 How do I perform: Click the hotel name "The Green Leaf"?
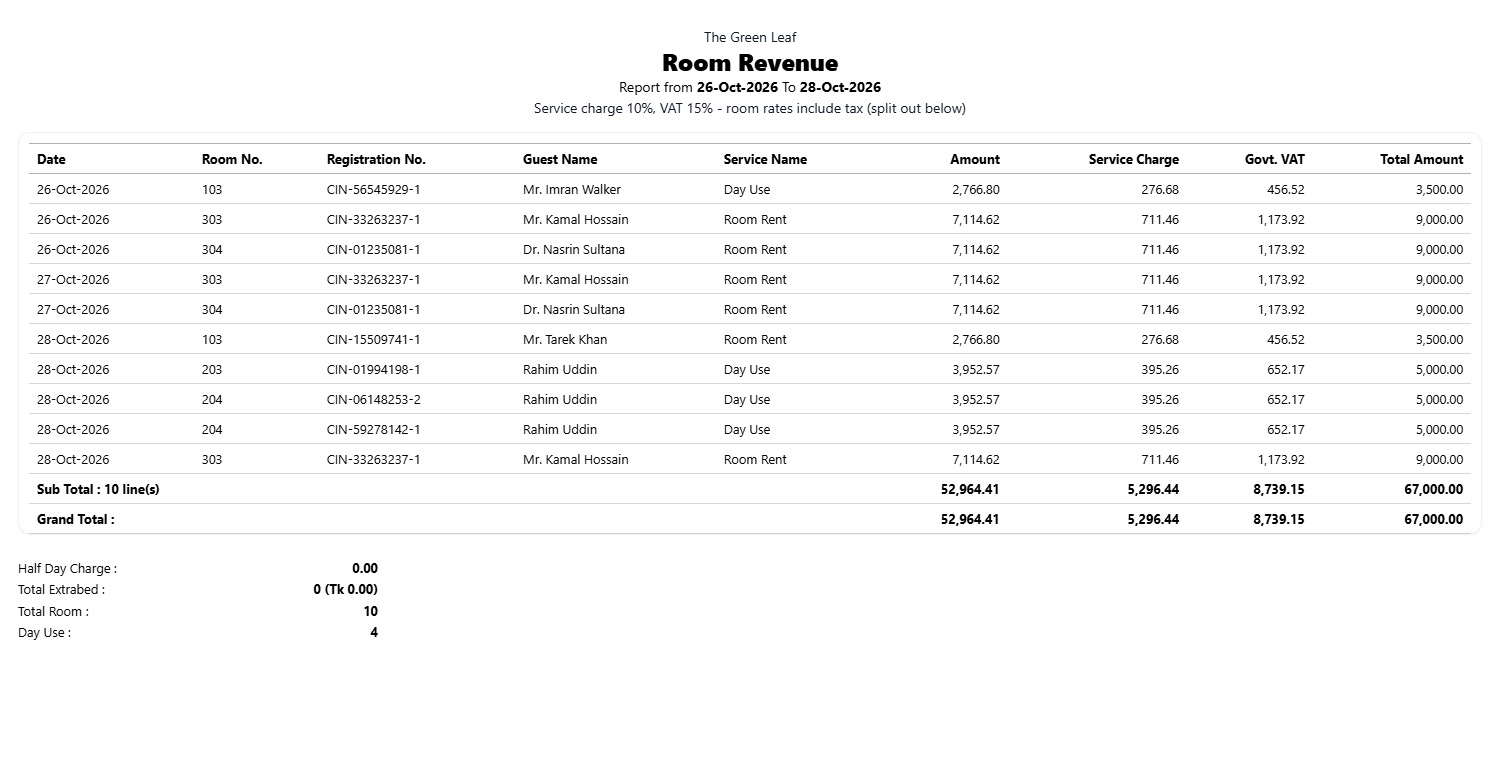(750, 37)
